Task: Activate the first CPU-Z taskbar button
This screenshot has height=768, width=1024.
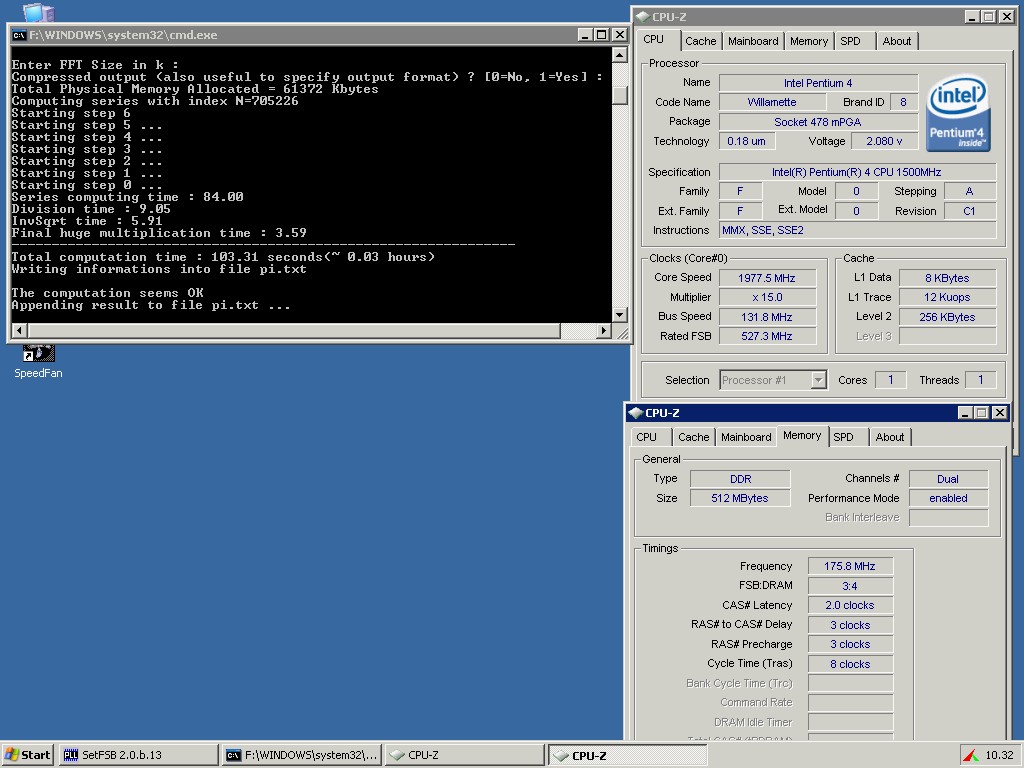Action: [464, 755]
